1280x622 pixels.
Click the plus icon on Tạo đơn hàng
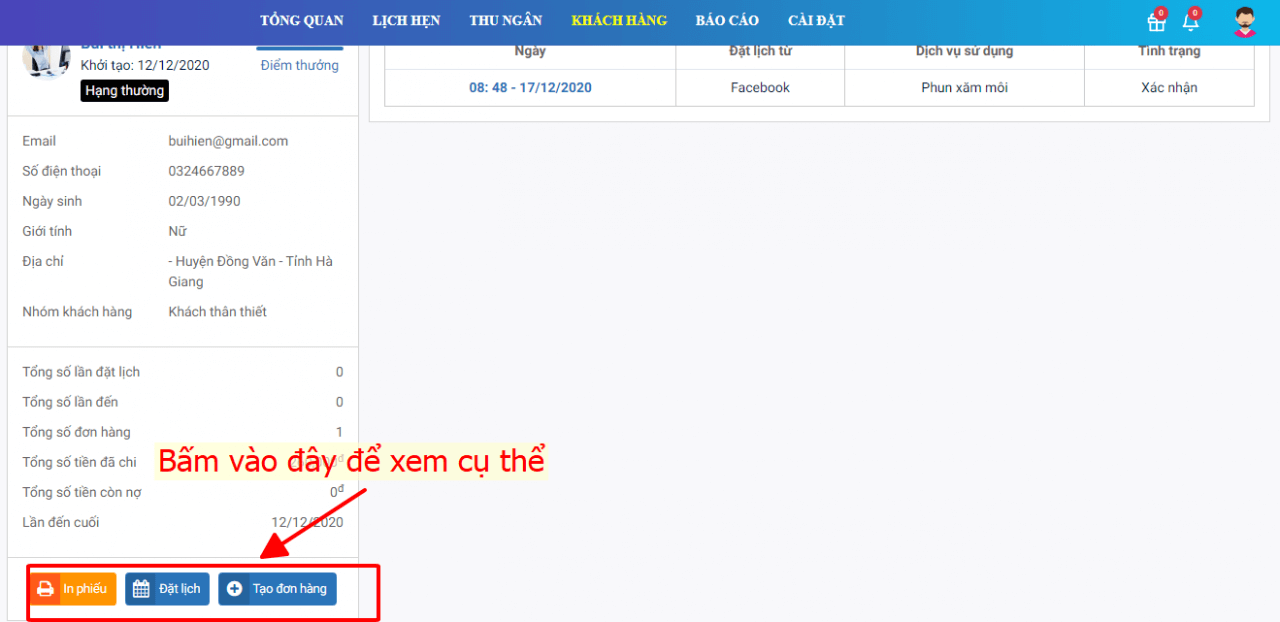pos(235,589)
